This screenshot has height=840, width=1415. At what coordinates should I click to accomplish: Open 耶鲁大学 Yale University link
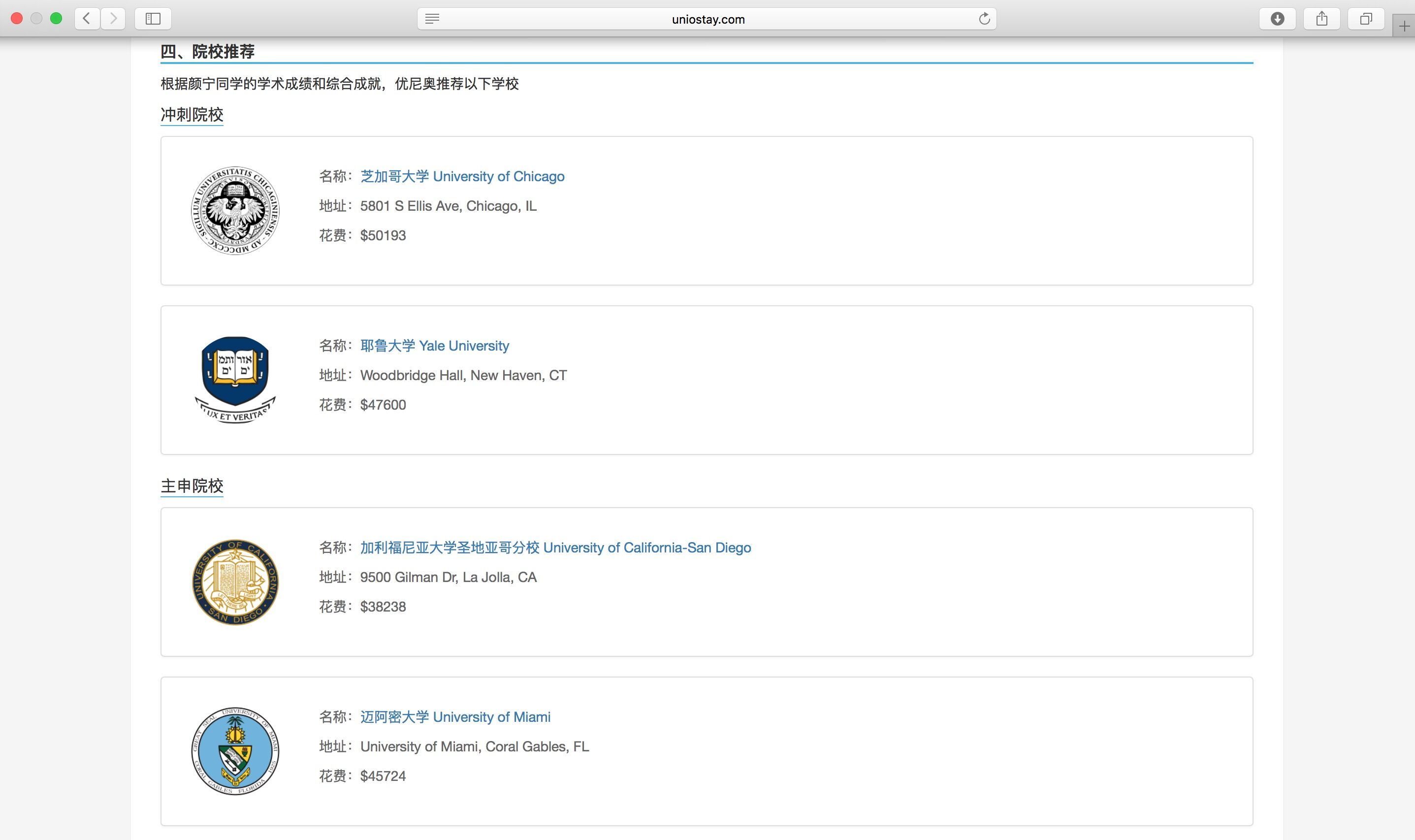435,346
